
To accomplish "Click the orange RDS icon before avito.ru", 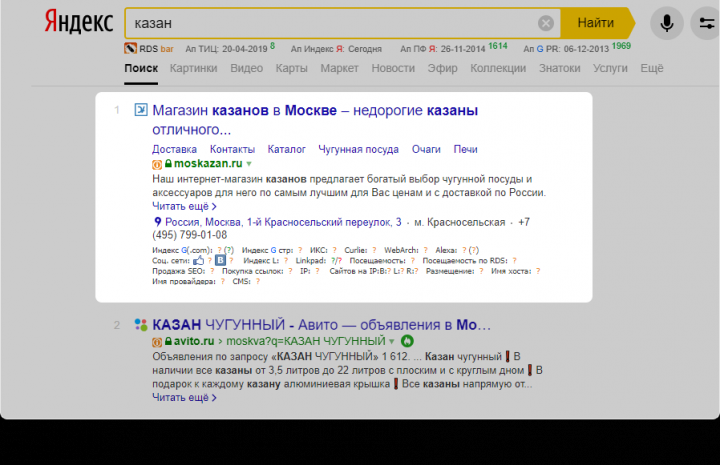I will [157, 342].
